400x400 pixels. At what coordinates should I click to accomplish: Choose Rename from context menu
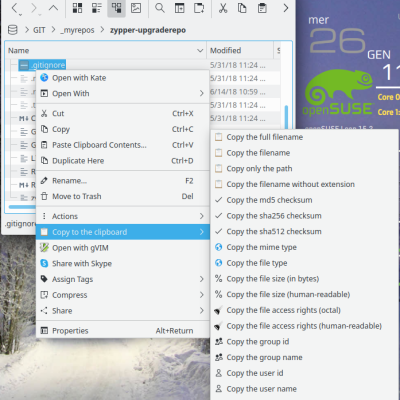122,181
